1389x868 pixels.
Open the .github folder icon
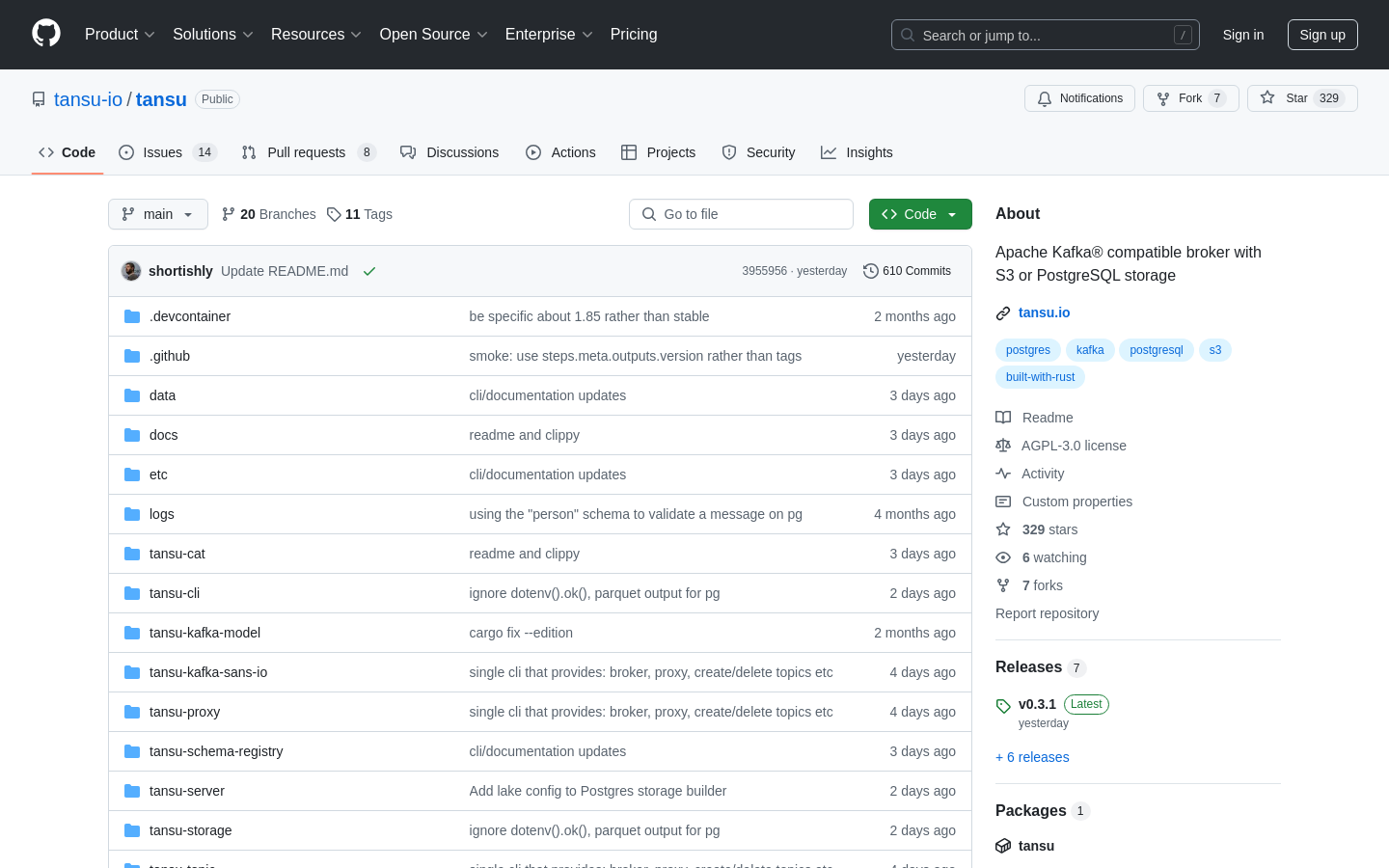click(132, 356)
